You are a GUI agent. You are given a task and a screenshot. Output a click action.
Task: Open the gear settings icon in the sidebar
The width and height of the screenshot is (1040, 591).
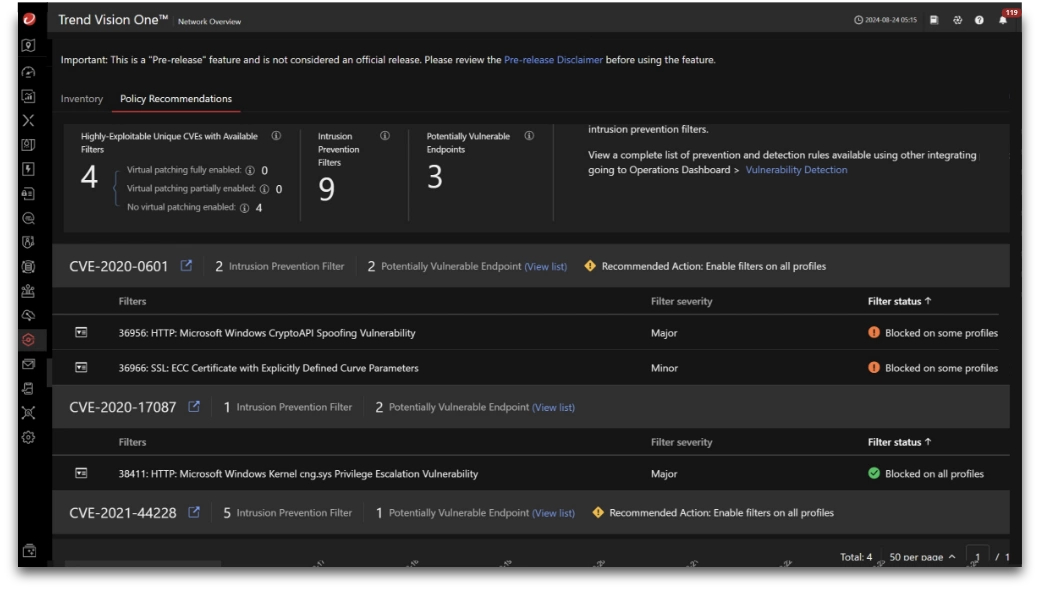click(x=29, y=437)
